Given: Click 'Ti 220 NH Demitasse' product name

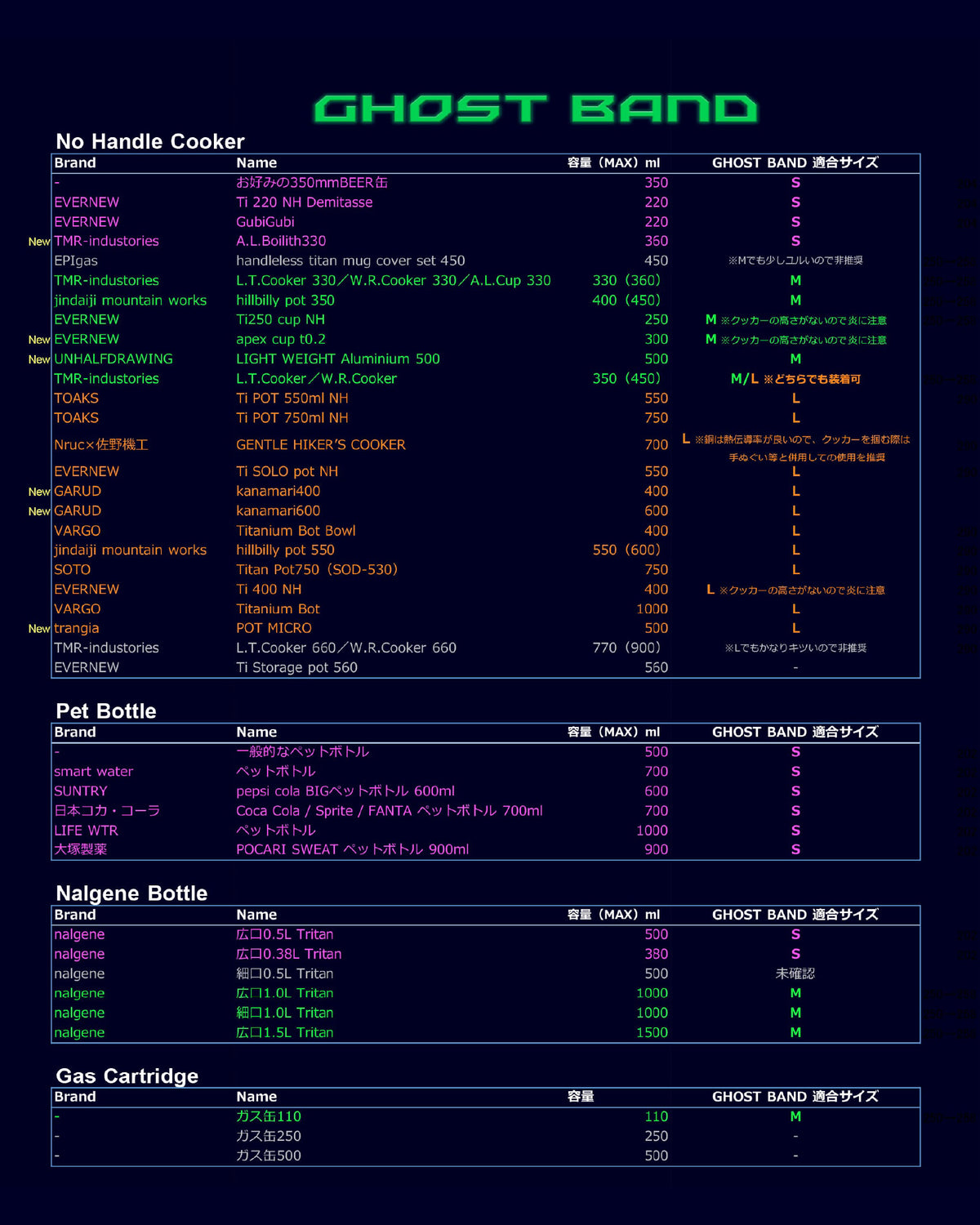Looking at the screenshot, I should click(x=305, y=203).
